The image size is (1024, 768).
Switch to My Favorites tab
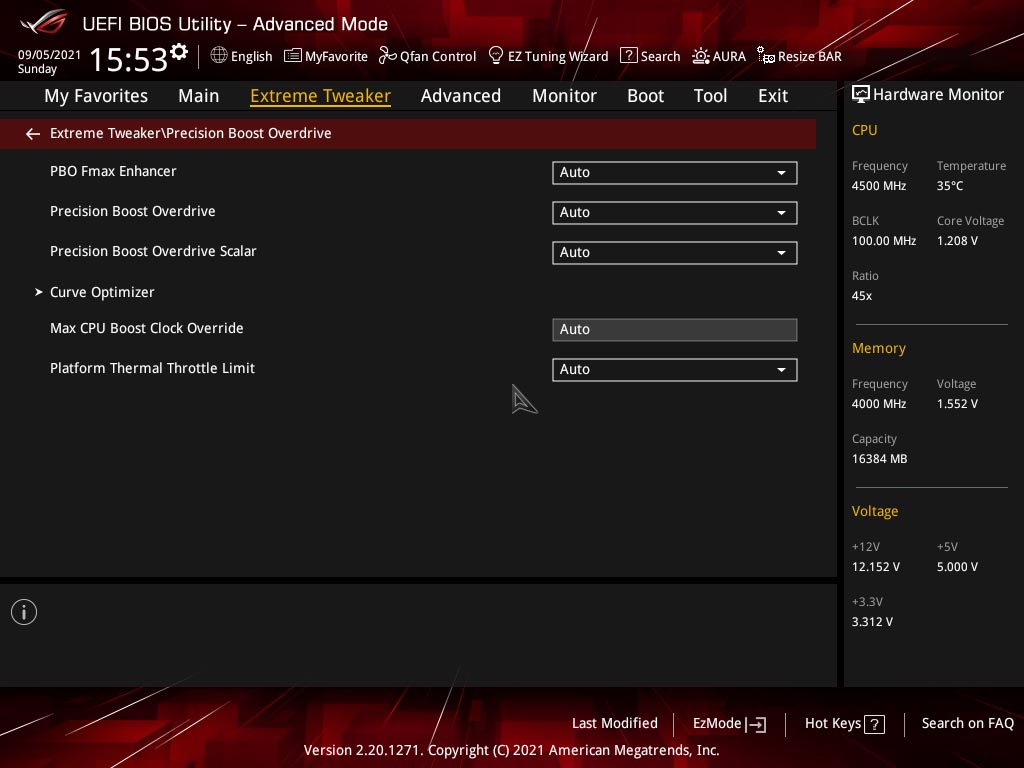(x=96, y=96)
